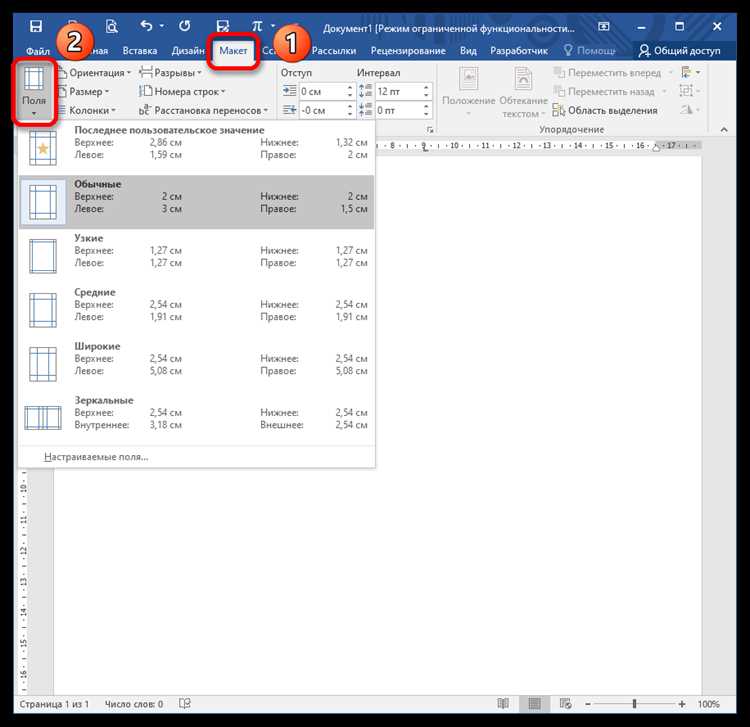Open the undo history dropdown arrow
Screen dimensions: 750x727
[162, 25]
